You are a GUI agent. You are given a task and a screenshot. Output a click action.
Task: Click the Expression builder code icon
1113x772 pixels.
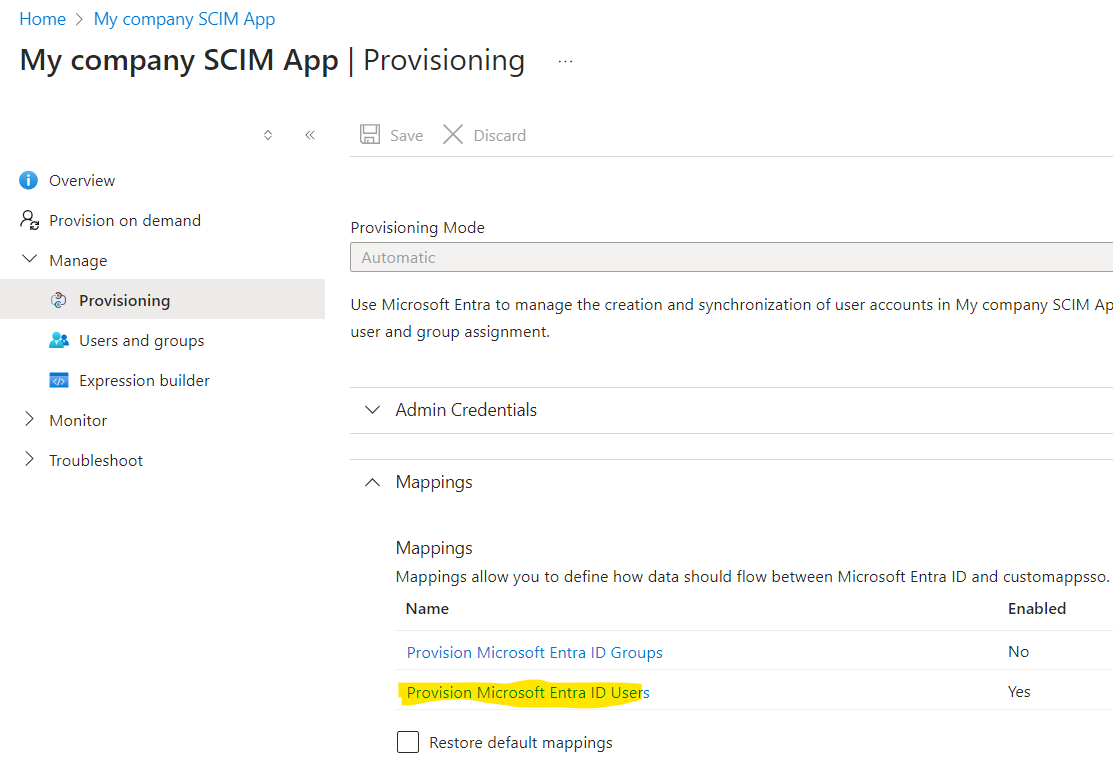tap(59, 380)
